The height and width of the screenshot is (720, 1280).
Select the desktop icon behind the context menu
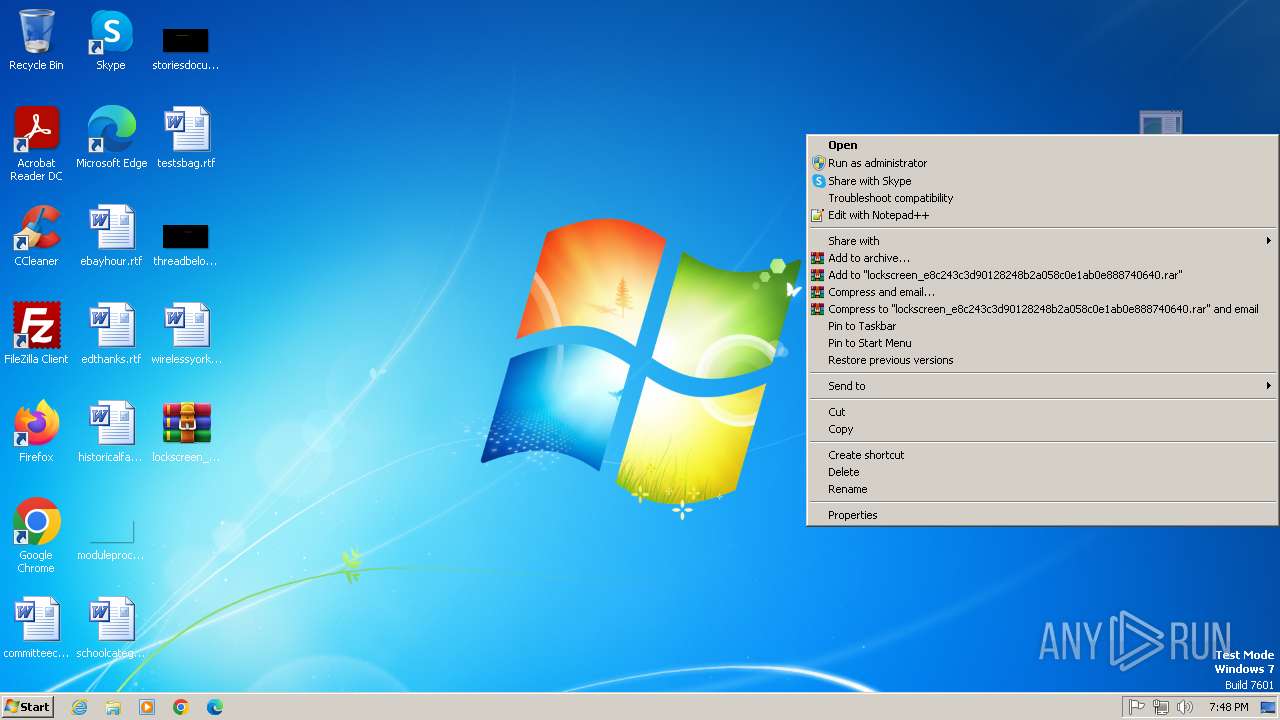tap(1161, 122)
